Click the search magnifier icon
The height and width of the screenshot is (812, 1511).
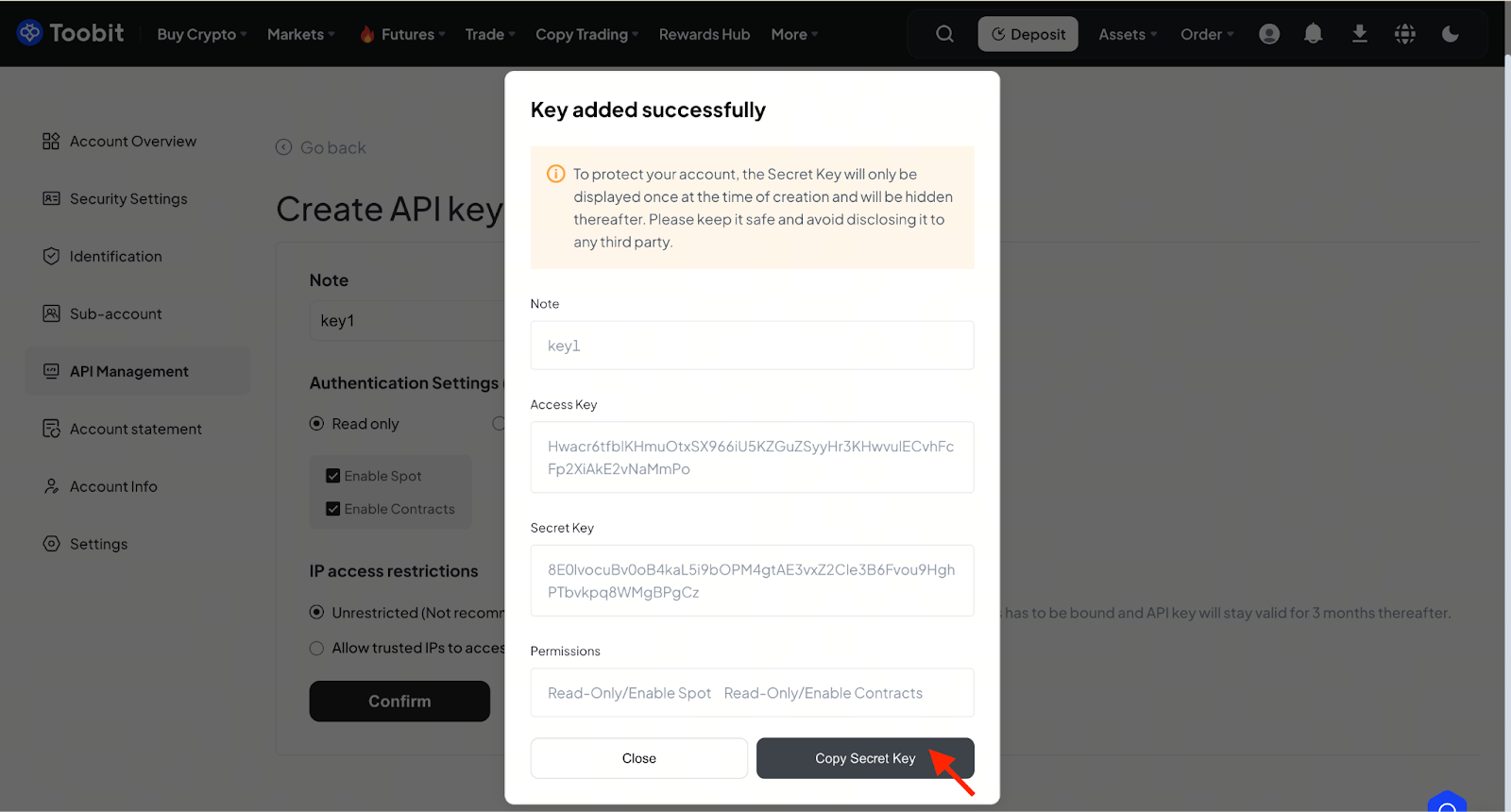click(x=944, y=34)
